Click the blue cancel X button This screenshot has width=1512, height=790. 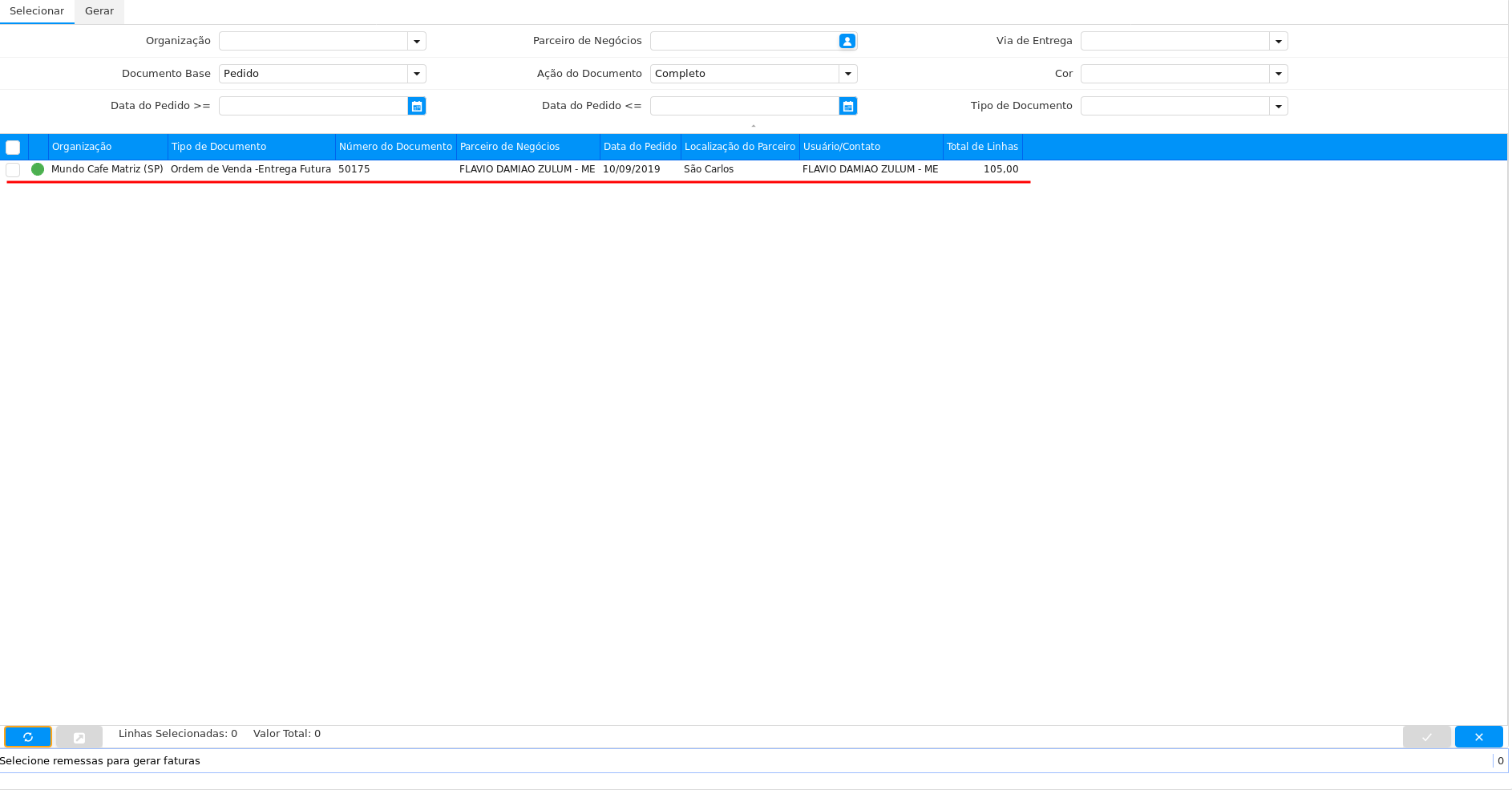pos(1478,737)
